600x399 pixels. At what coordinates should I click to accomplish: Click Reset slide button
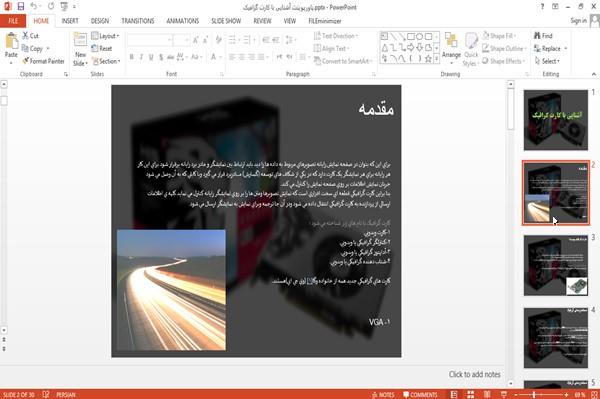point(102,49)
